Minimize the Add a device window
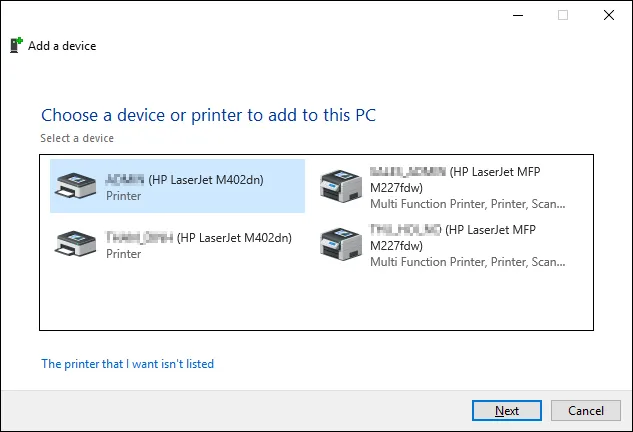Image resolution: width=633 pixels, height=432 pixels. pyautogui.click(x=517, y=15)
